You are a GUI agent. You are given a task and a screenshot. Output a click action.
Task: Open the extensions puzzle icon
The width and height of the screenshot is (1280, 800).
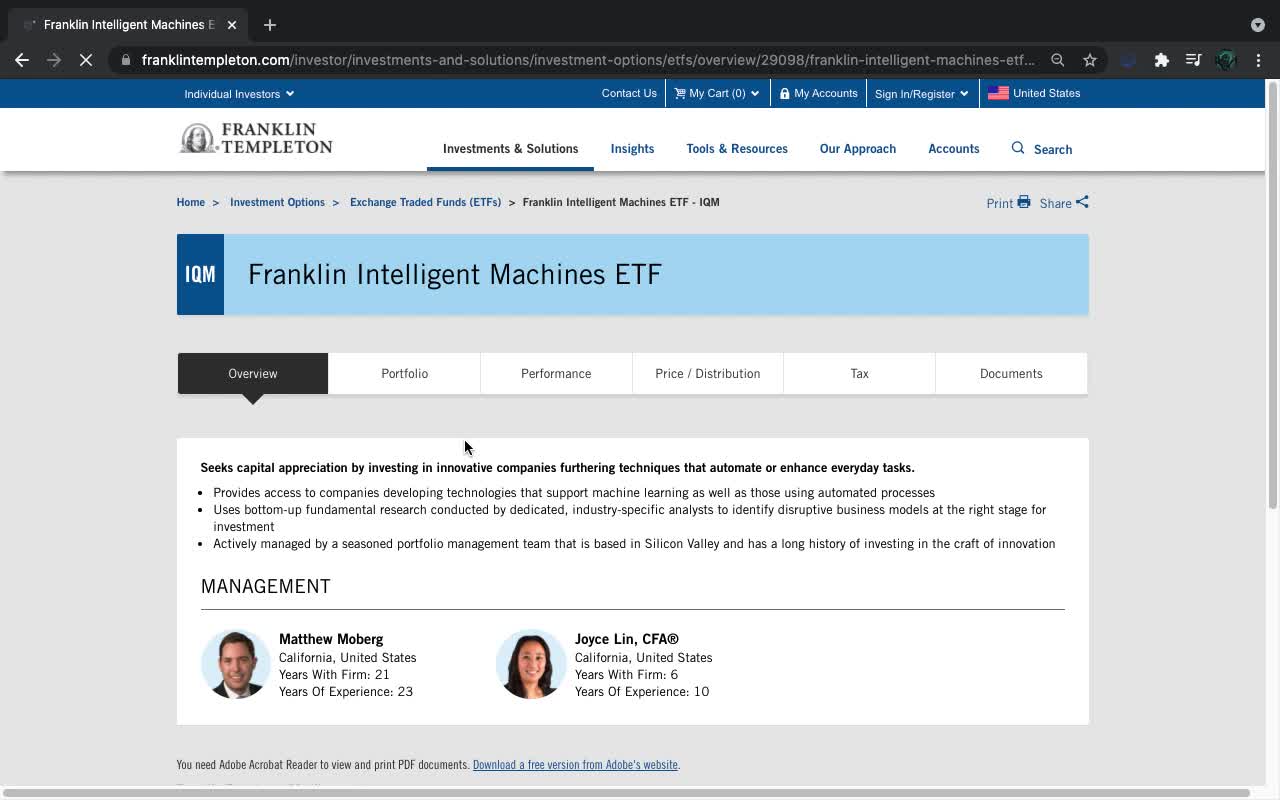[1161, 60]
